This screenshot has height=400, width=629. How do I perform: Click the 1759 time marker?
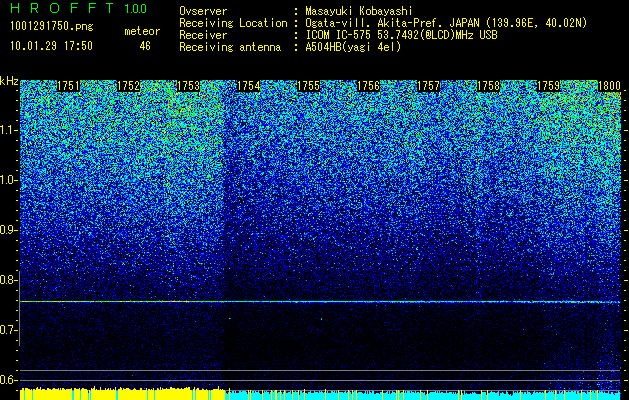548,86
